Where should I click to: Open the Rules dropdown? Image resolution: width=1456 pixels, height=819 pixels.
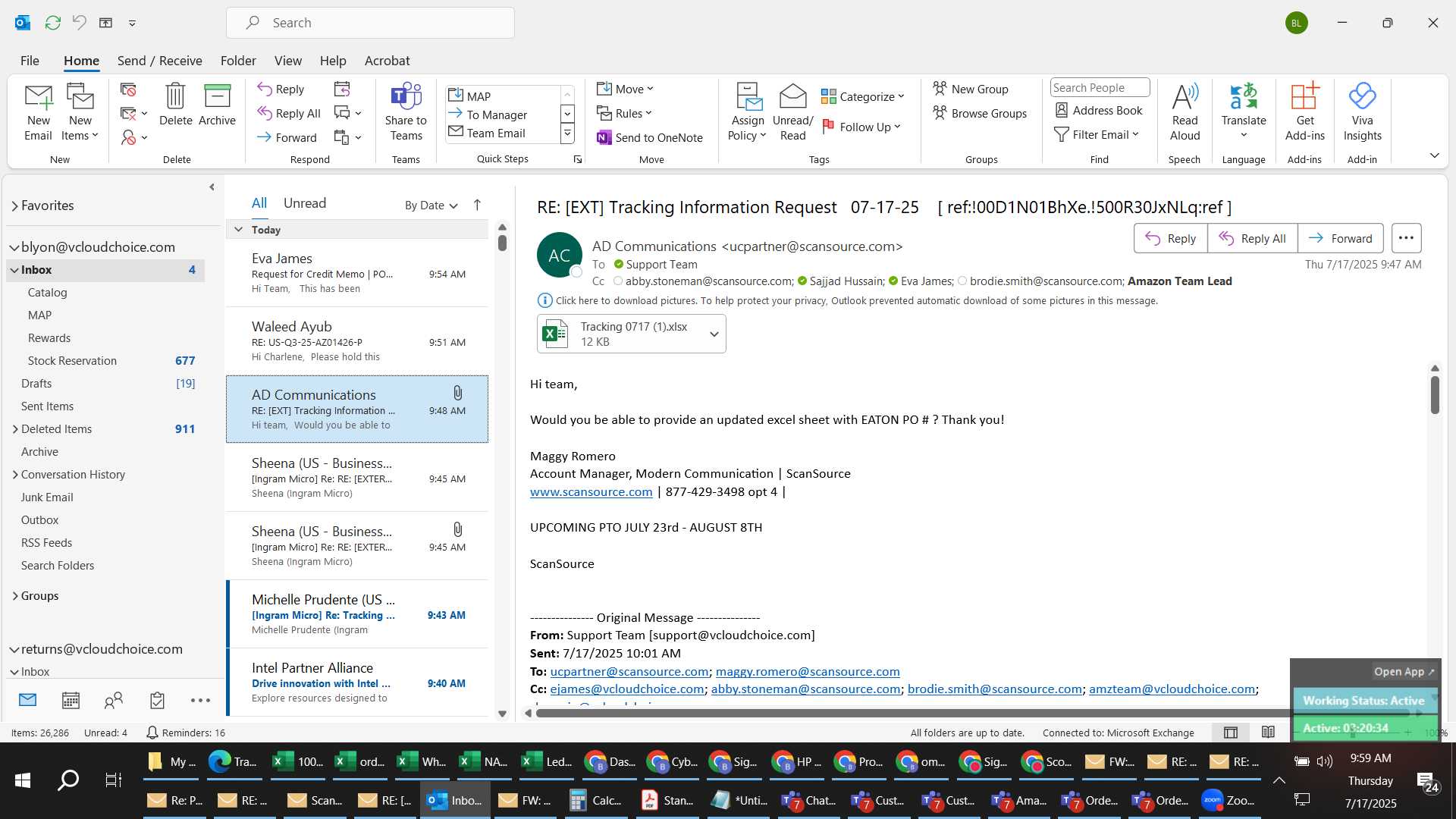(x=624, y=113)
